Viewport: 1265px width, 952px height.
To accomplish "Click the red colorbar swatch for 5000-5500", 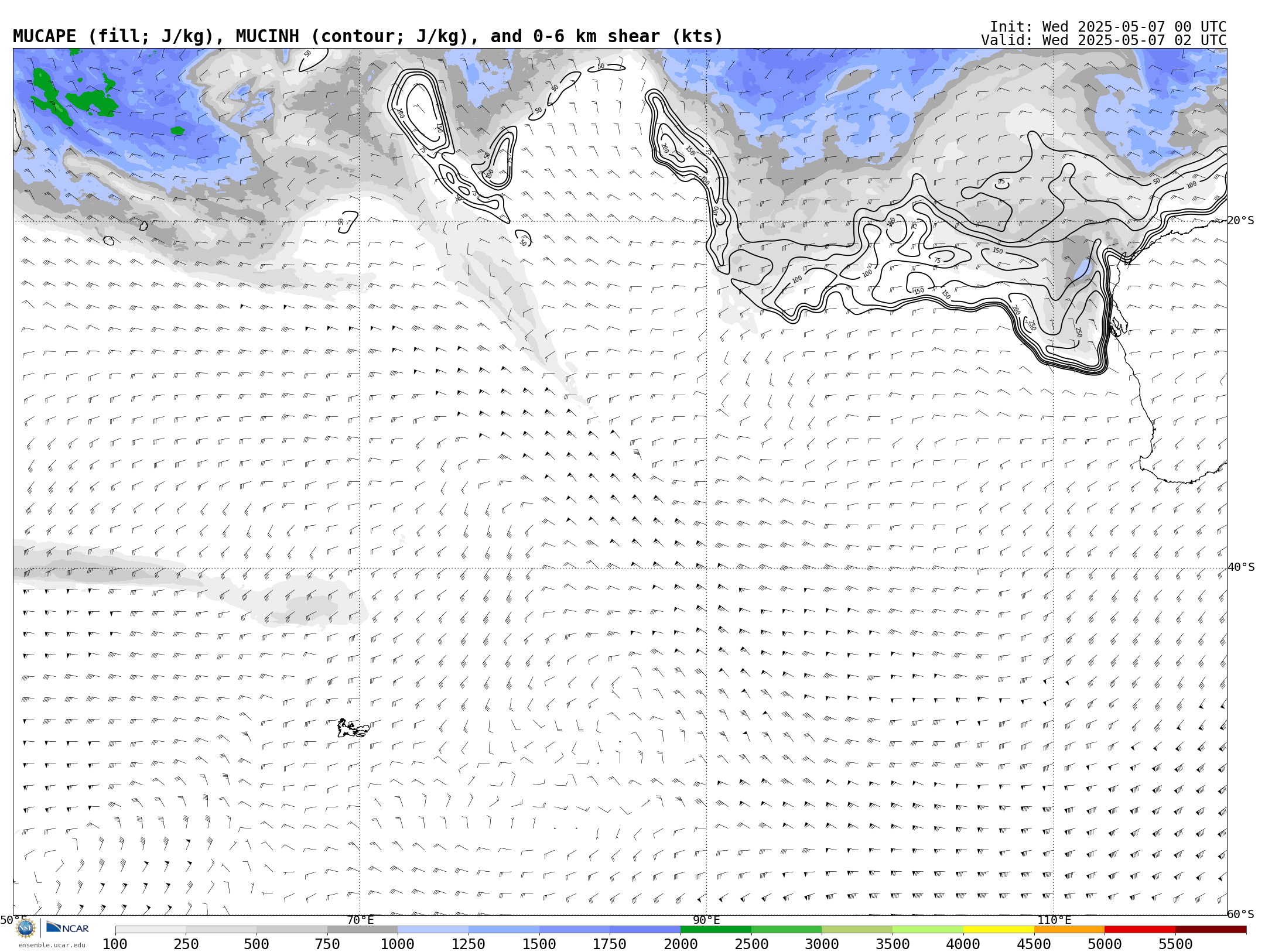I will point(1140,930).
